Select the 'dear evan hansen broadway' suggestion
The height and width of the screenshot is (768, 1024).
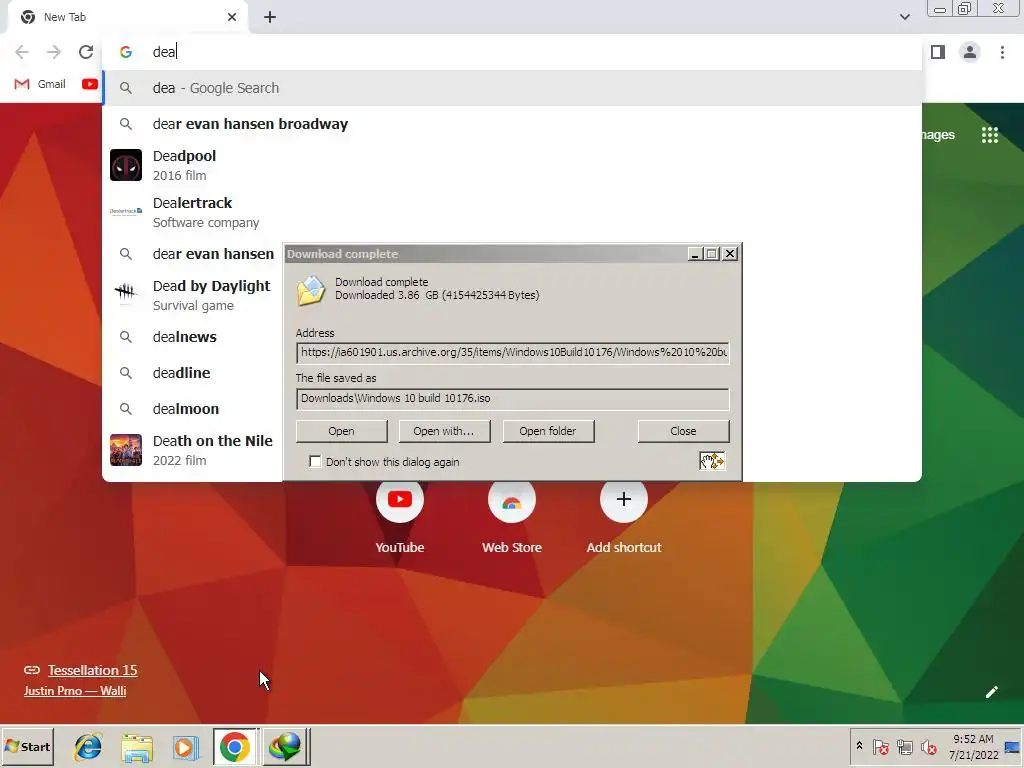point(512,124)
